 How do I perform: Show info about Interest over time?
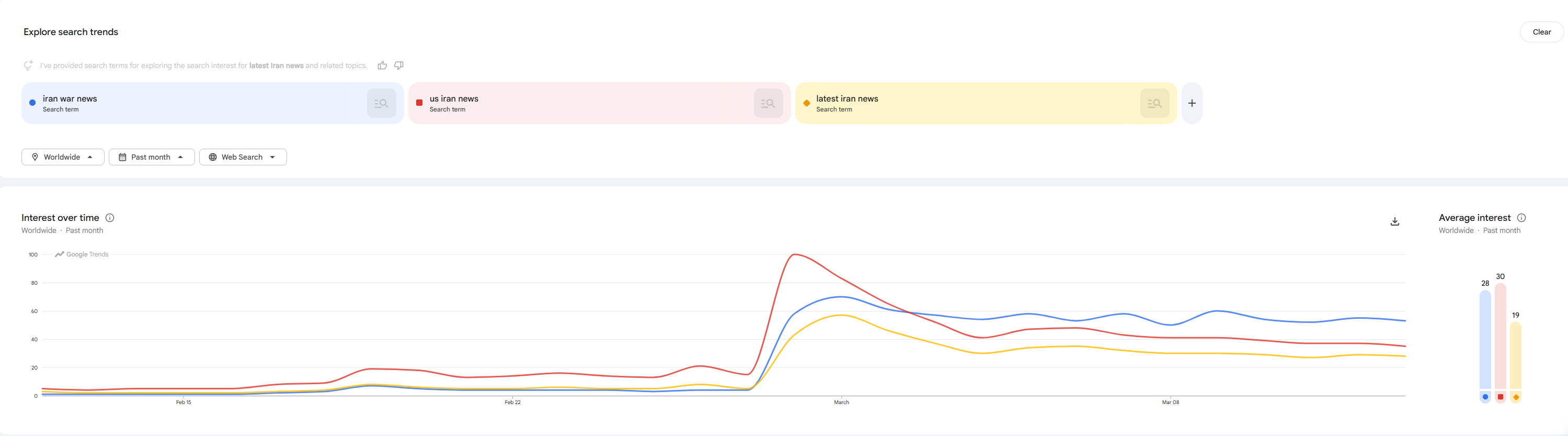[x=110, y=218]
